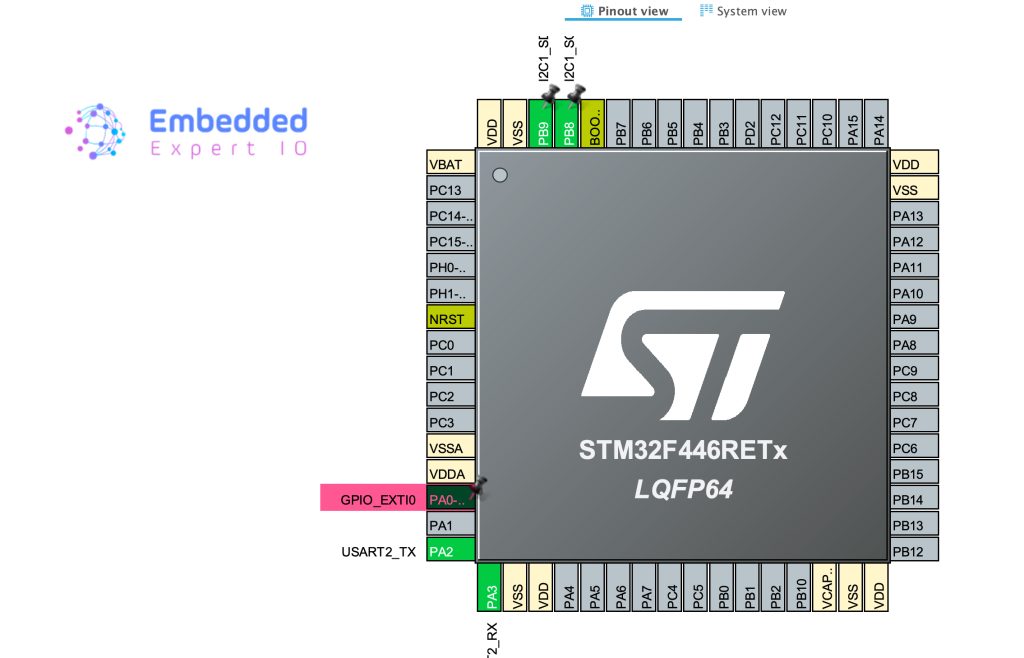This screenshot has width=1024, height=658.
Task: Open the System view tab
Action: (743, 11)
